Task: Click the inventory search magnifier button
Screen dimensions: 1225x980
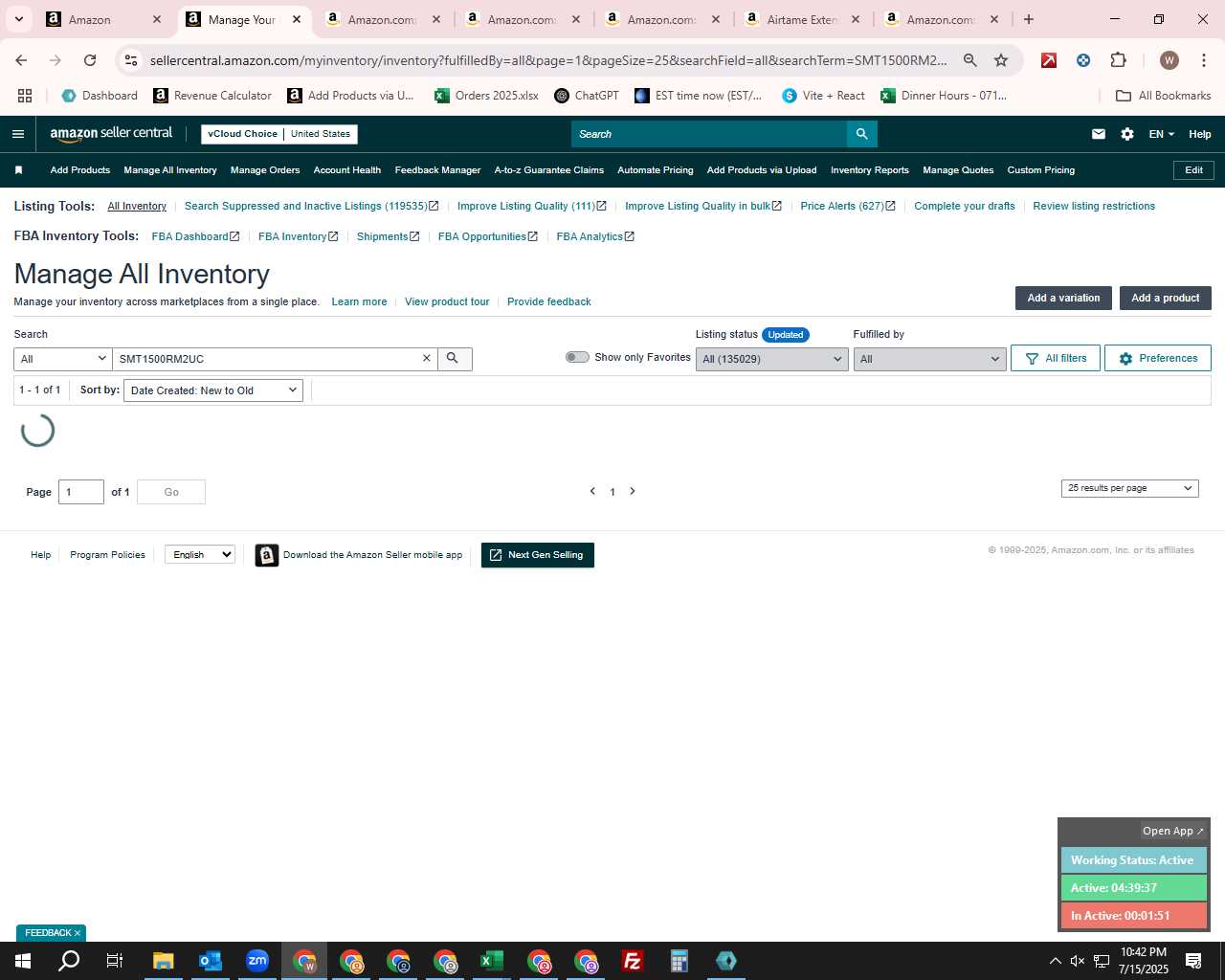Action: pos(454,358)
